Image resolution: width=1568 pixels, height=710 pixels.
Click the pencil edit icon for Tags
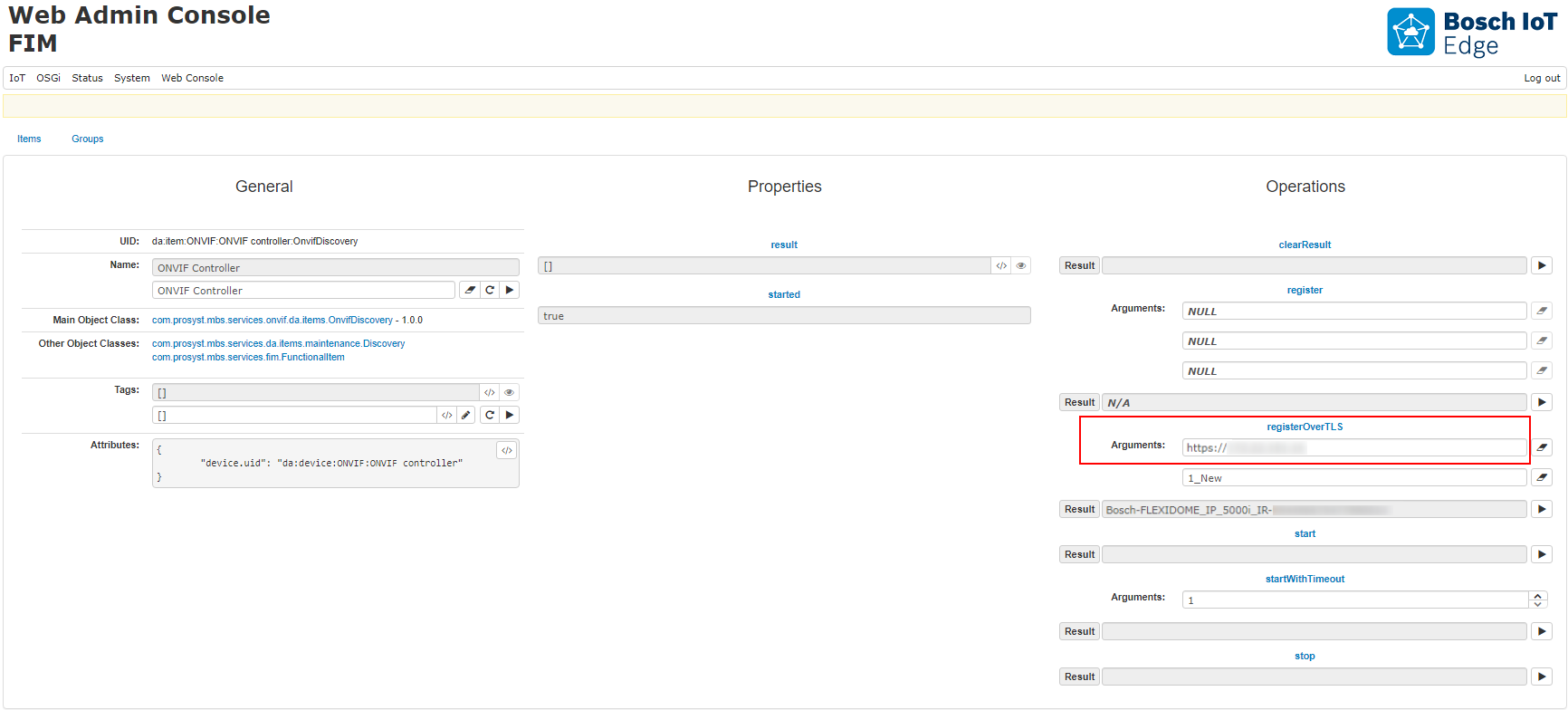466,415
